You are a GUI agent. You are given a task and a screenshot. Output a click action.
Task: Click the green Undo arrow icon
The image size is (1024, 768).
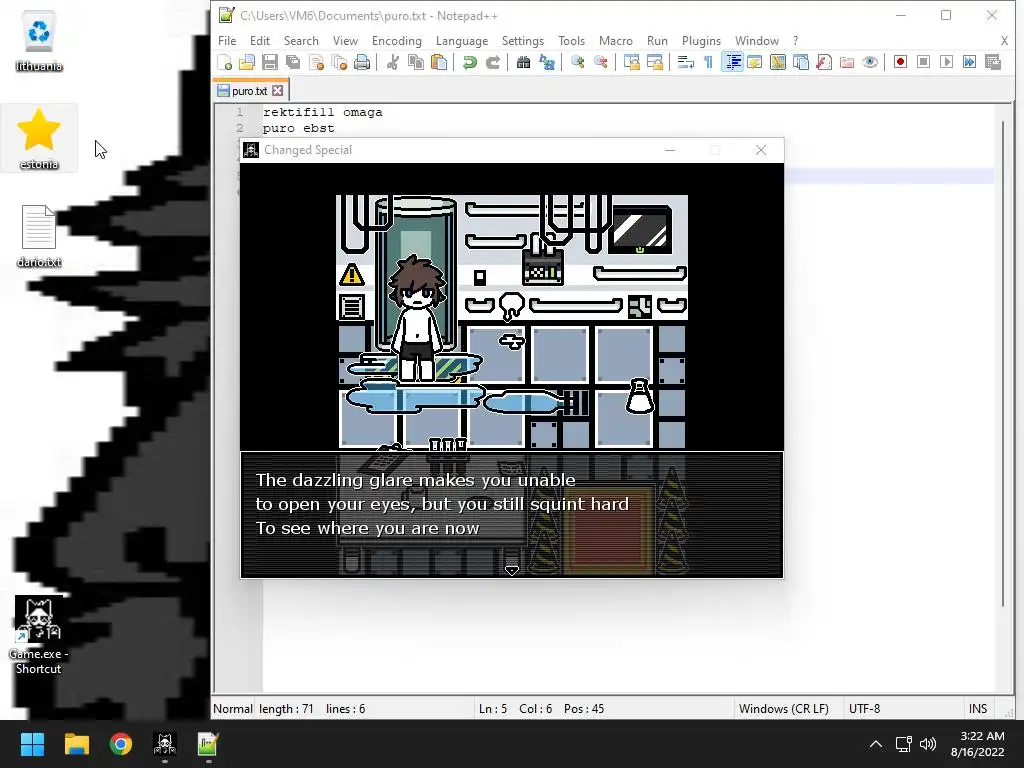coord(470,62)
